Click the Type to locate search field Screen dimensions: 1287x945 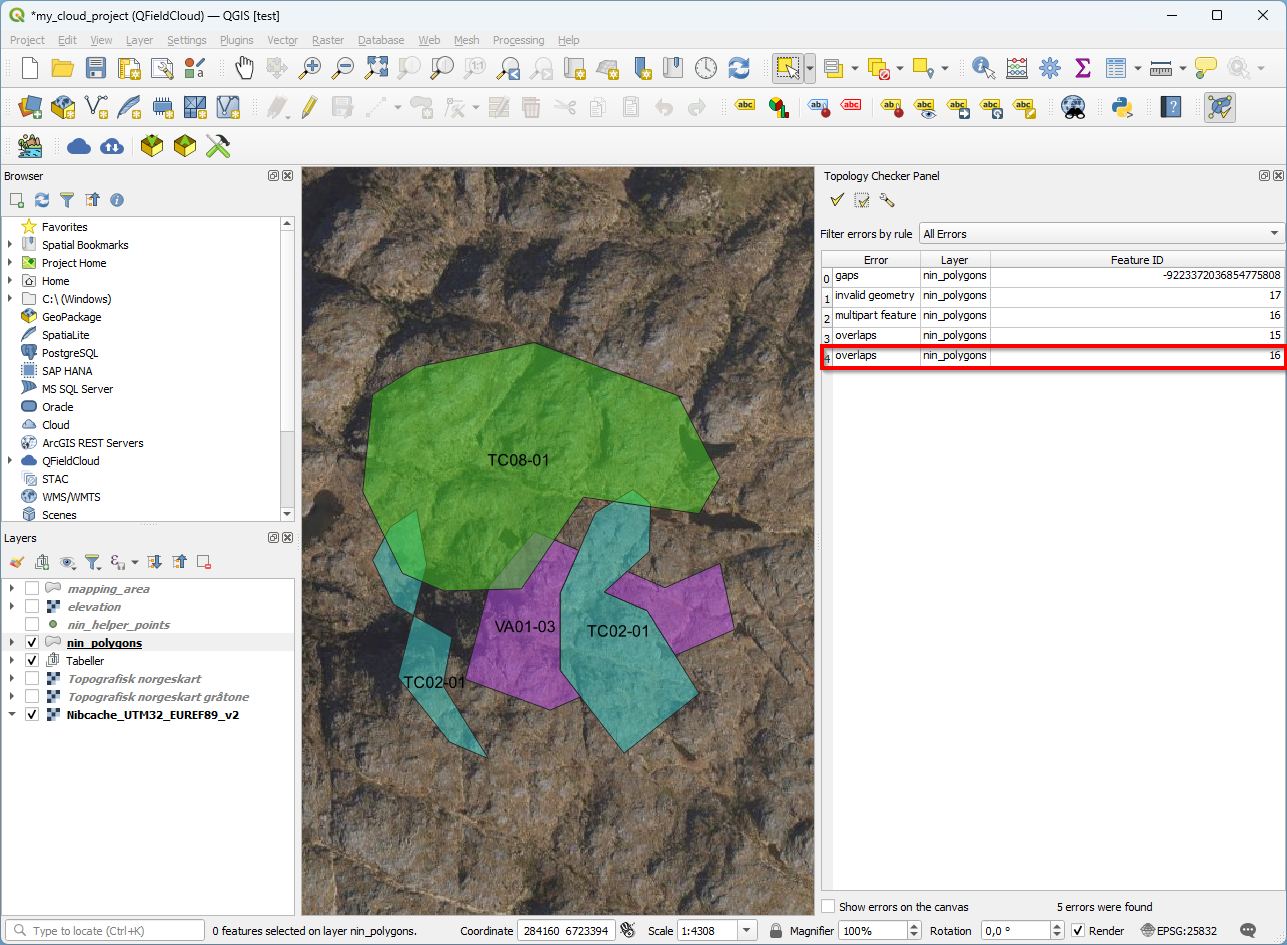105,931
